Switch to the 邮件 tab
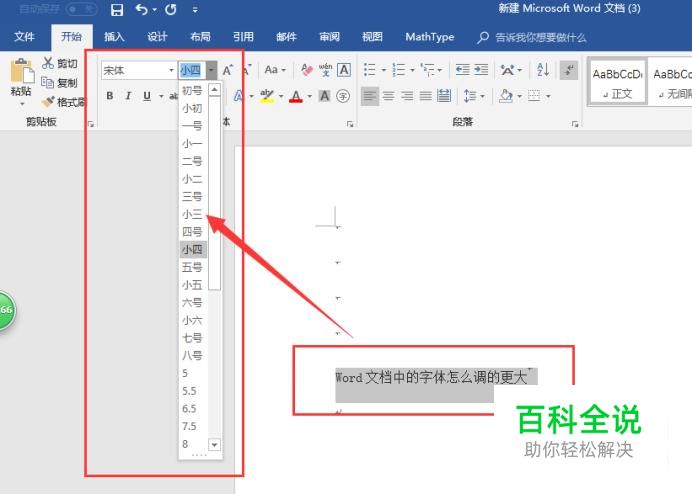 point(286,37)
